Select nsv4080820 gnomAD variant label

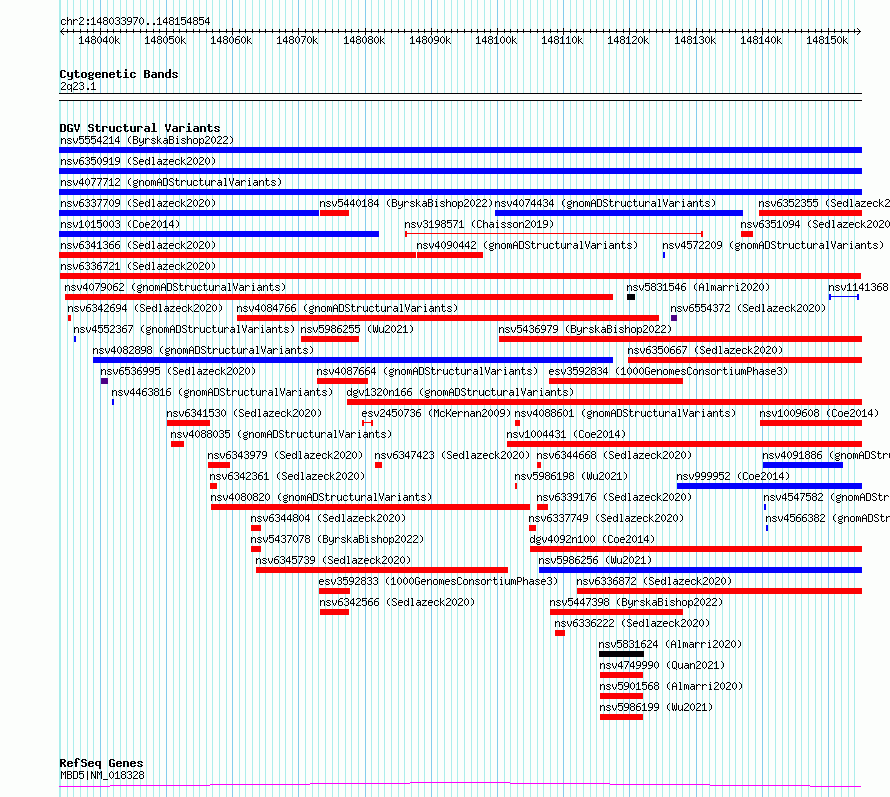321,497
